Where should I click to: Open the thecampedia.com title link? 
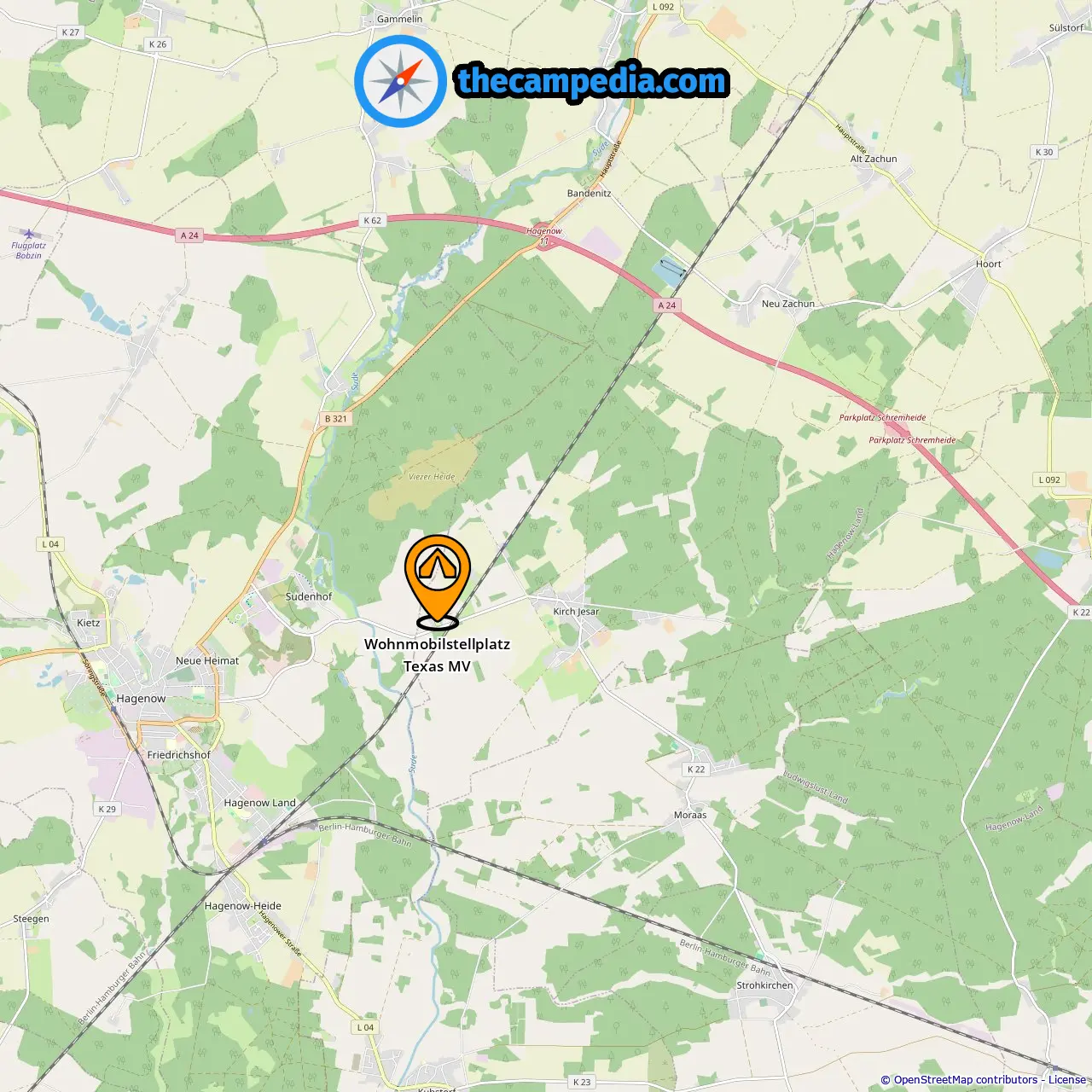point(592,81)
